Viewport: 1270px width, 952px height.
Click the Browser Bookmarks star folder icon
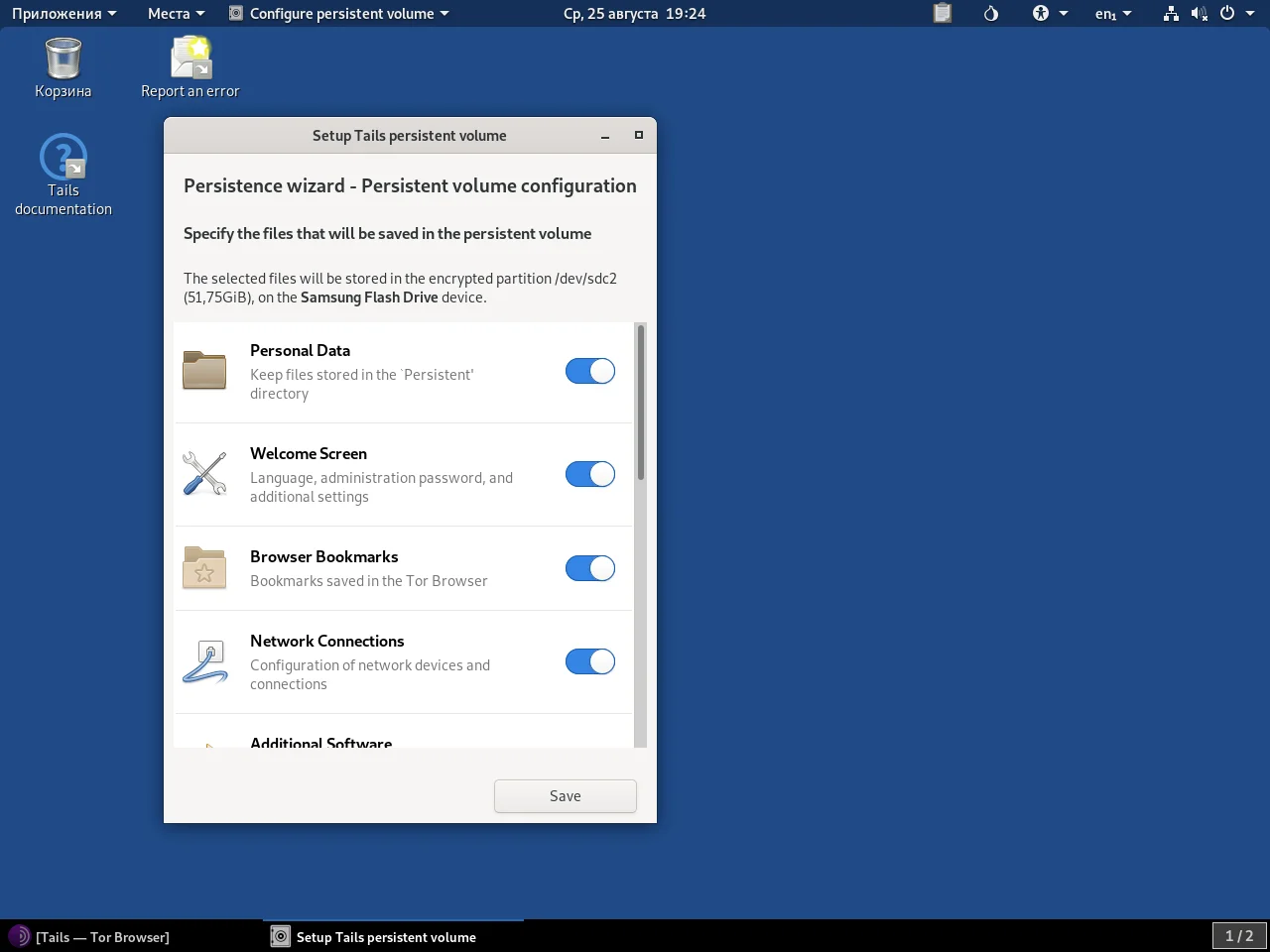point(204,568)
